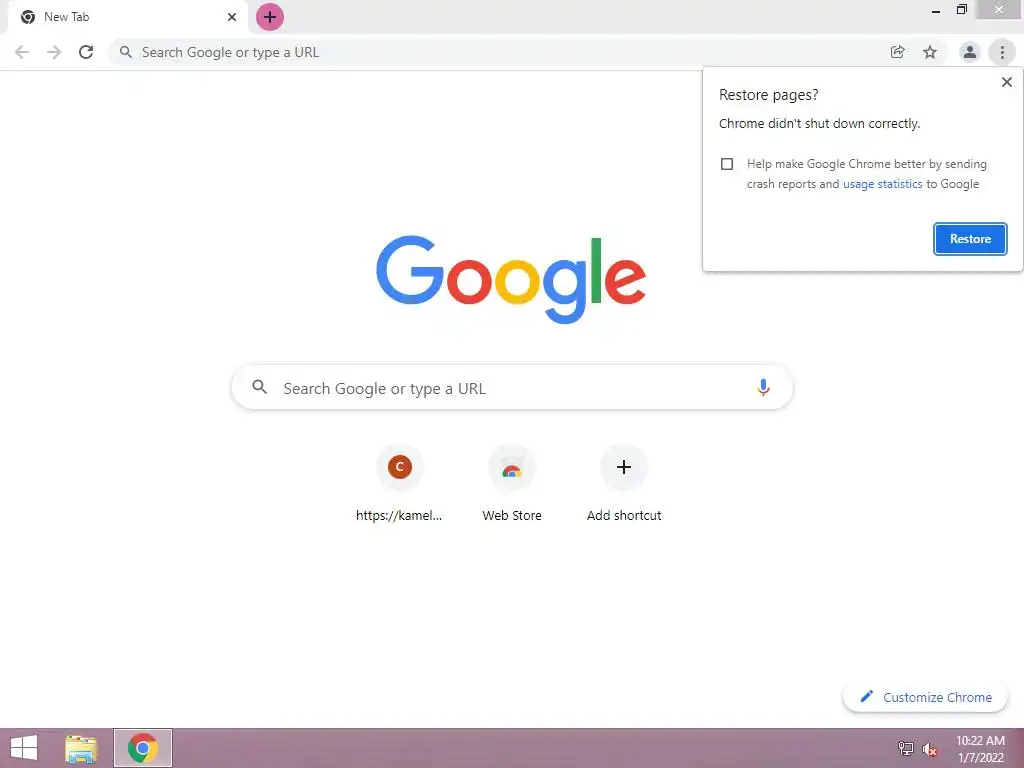
Task: Open the taskbar clock showing 10:22 AM
Action: (980, 748)
